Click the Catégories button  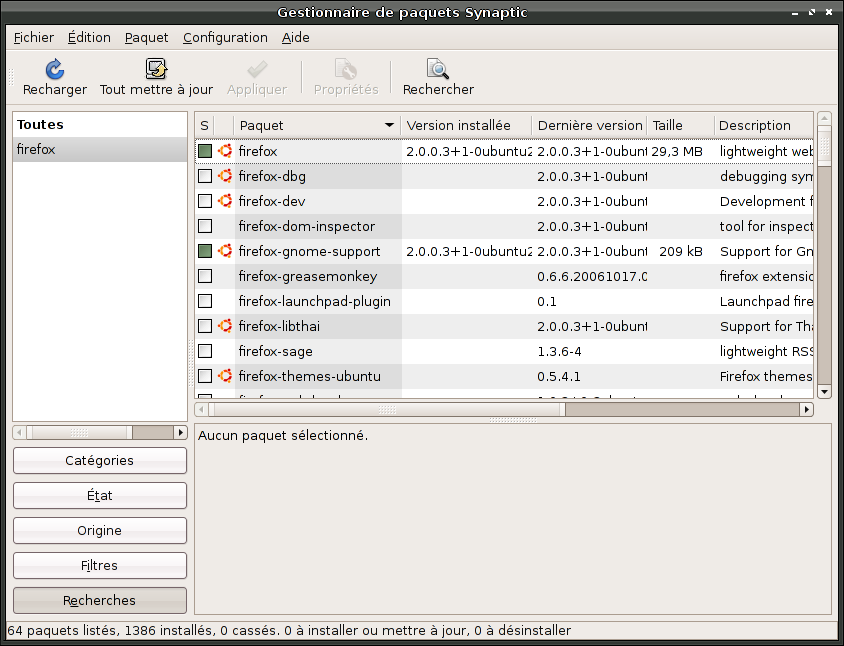(x=99, y=461)
